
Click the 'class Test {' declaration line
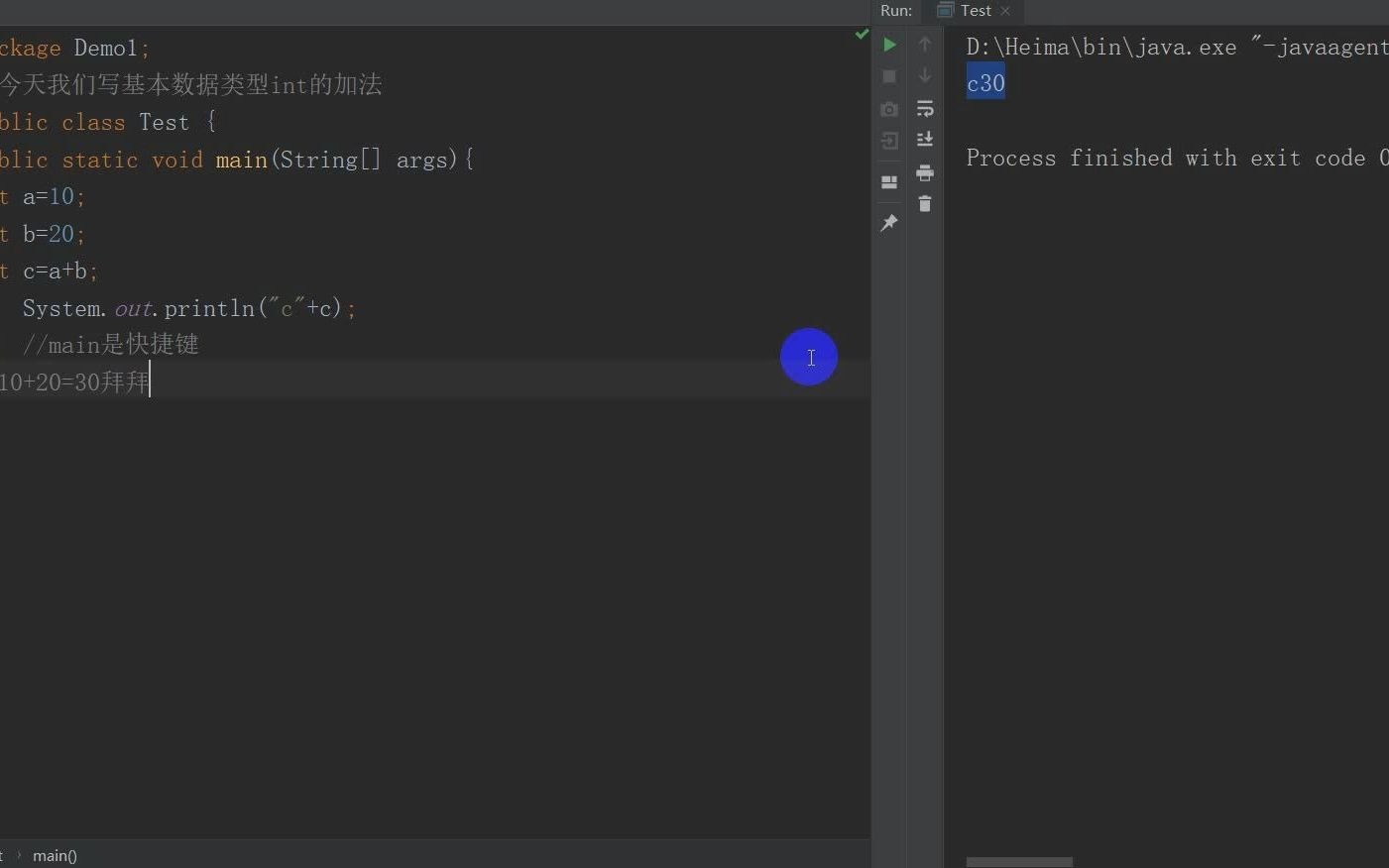[108, 123]
